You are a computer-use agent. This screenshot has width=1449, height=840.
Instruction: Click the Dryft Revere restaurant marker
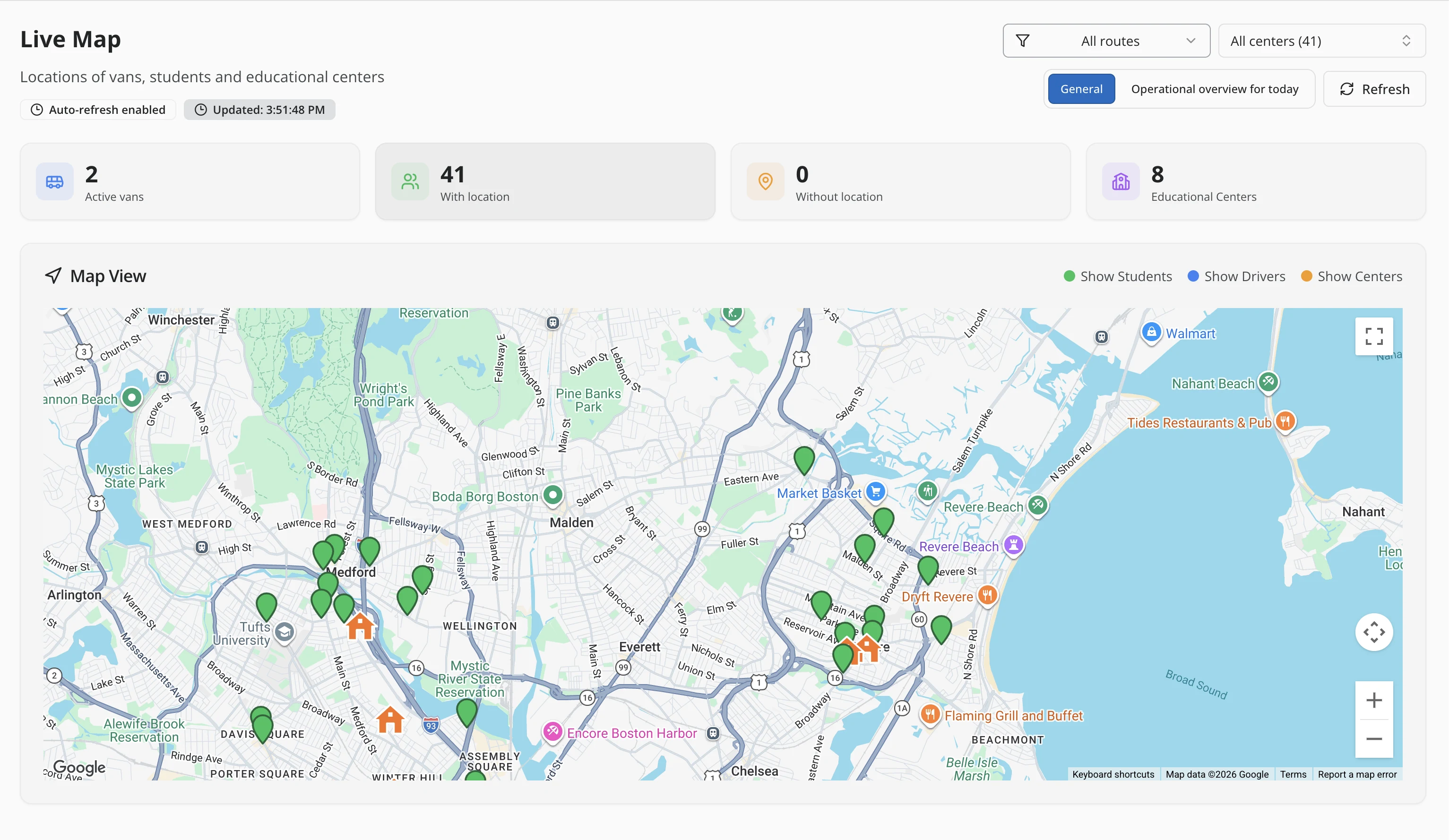pyautogui.click(x=987, y=595)
